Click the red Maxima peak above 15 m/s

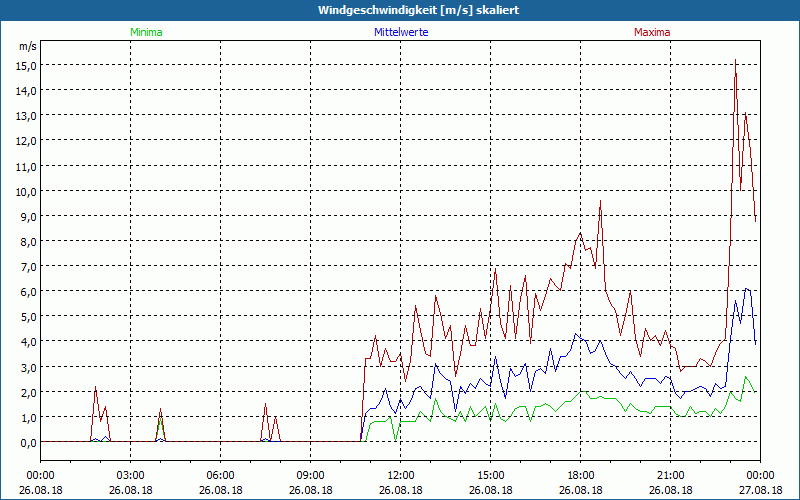pyautogui.click(x=735, y=61)
